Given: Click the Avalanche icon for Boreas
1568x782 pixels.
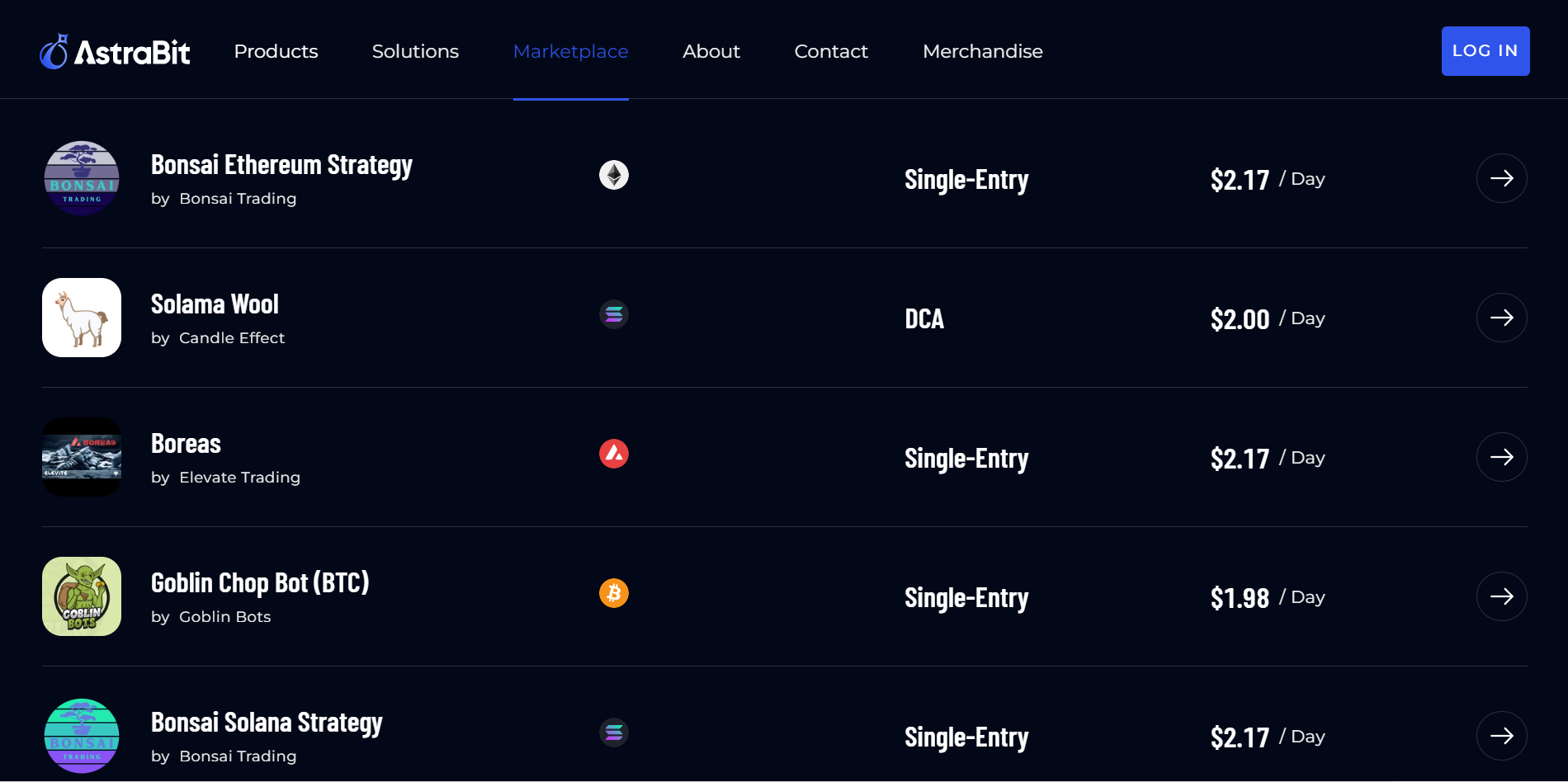Looking at the screenshot, I should click(613, 454).
